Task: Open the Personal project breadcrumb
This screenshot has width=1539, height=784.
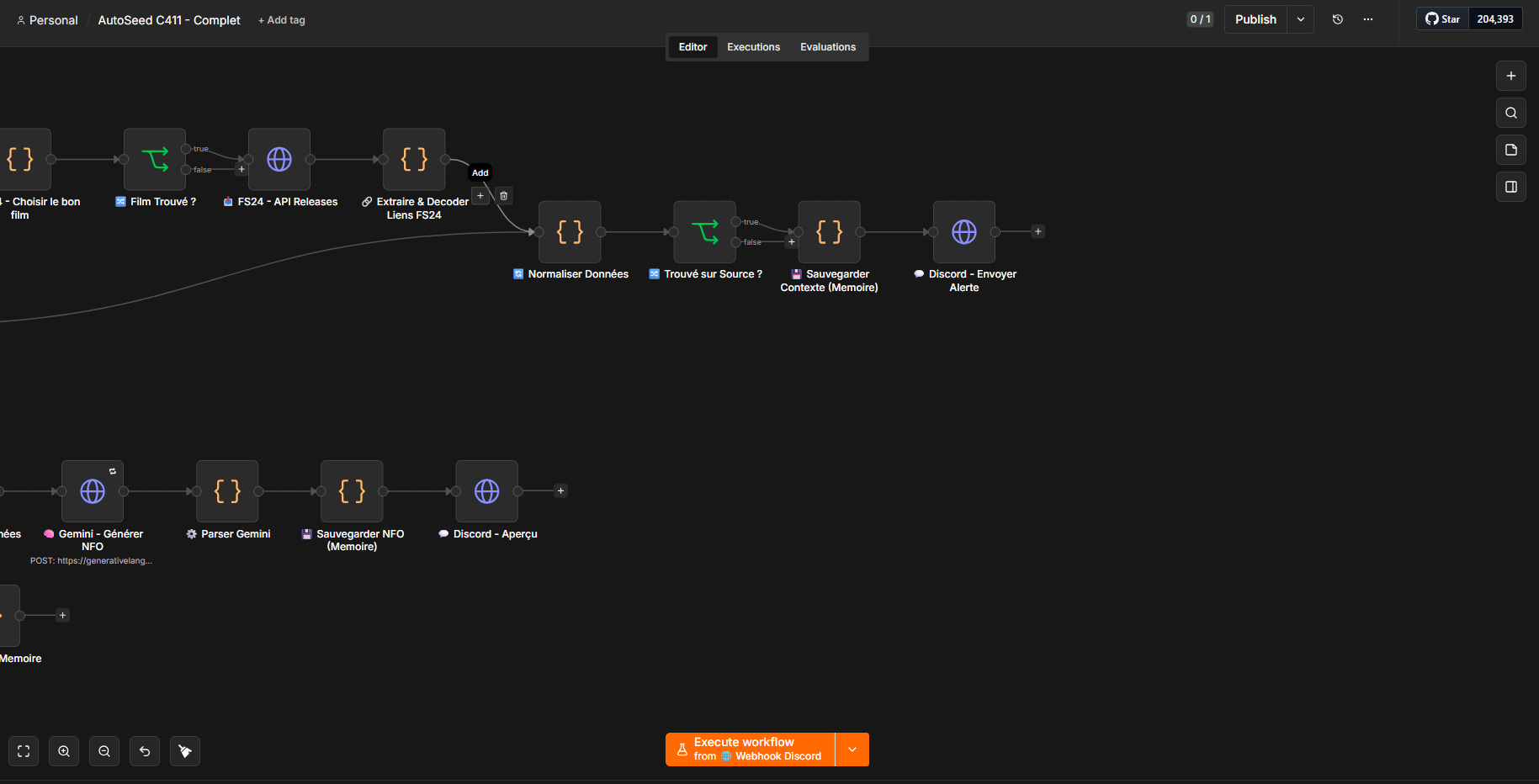Action: point(47,20)
